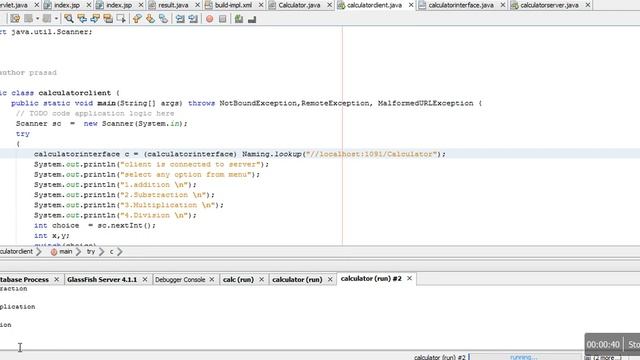The height and width of the screenshot is (360, 640).
Task: Switch to calculatorserver.java tab
Action: 549,5
